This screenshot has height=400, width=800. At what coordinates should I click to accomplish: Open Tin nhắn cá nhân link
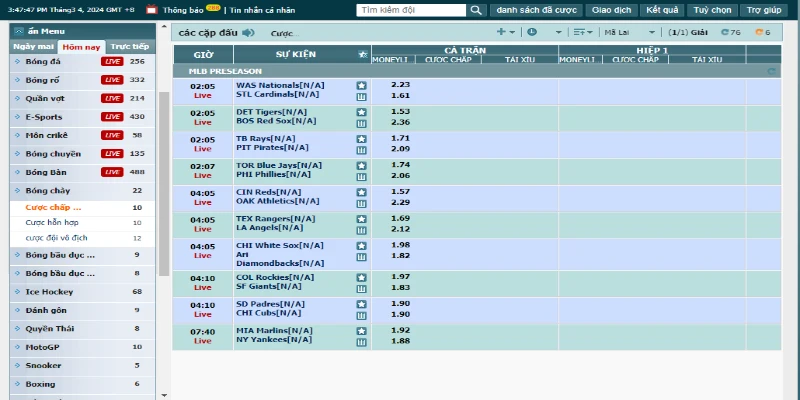(x=262, y=10)
